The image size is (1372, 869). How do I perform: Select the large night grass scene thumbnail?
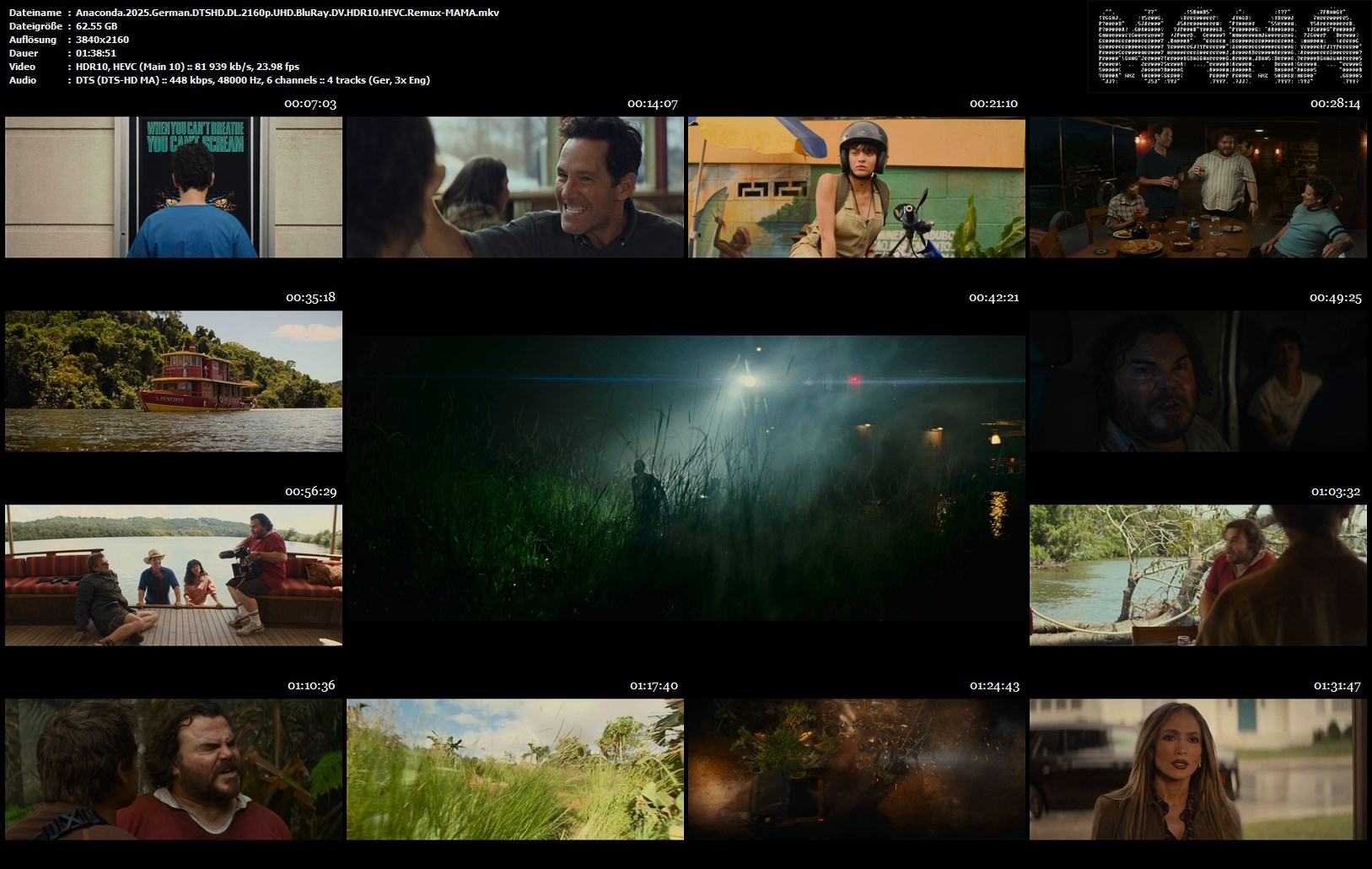(x=686, y=478)
